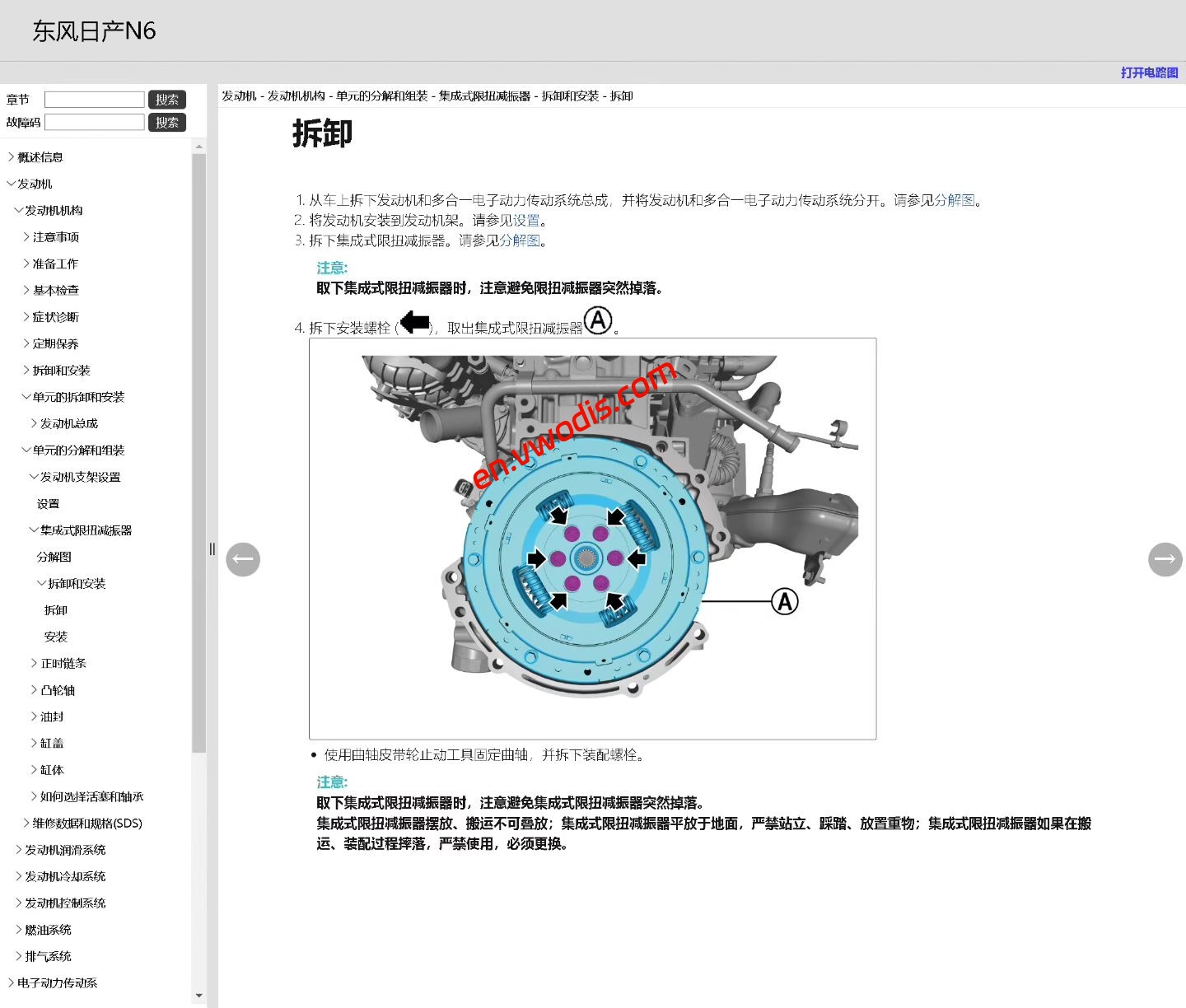Select the 燃油系统 tree item

coord(47,929)
